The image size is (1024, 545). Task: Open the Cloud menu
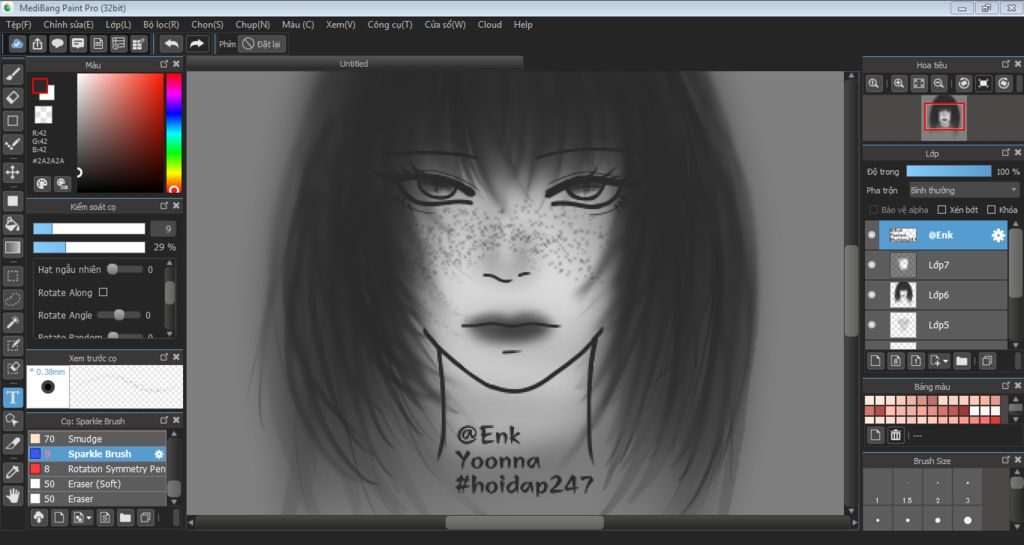tap(490, 24)
